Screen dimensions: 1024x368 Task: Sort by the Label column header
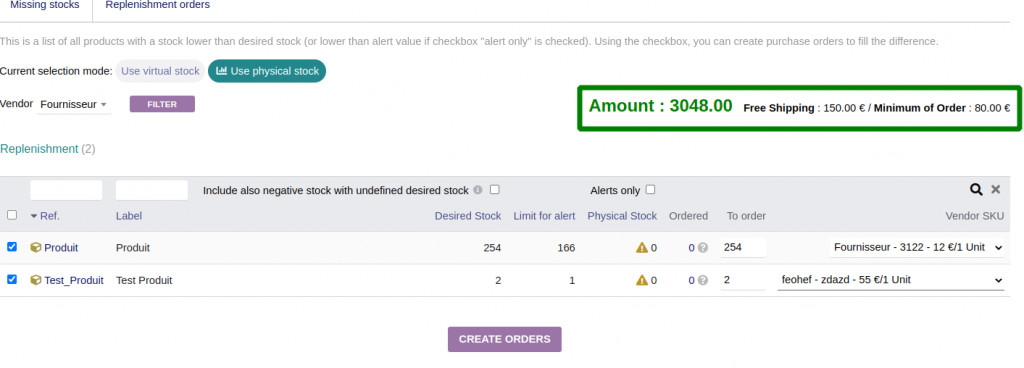(129, 216)
